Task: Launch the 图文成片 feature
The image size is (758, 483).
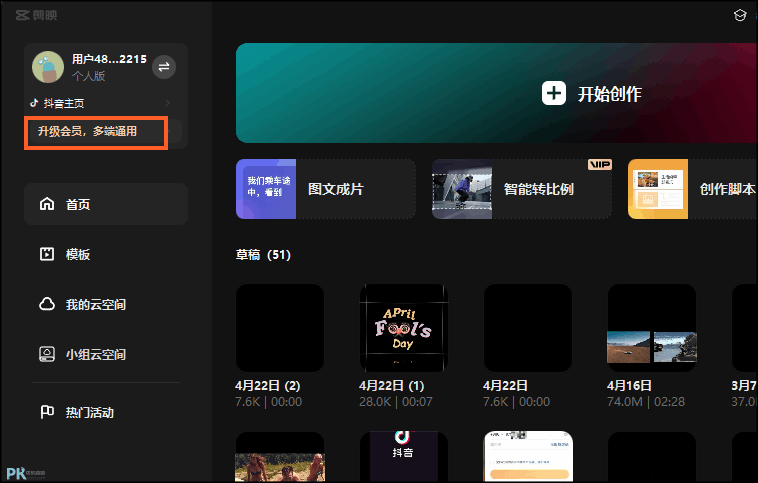Action: click(x=326, y=189)
